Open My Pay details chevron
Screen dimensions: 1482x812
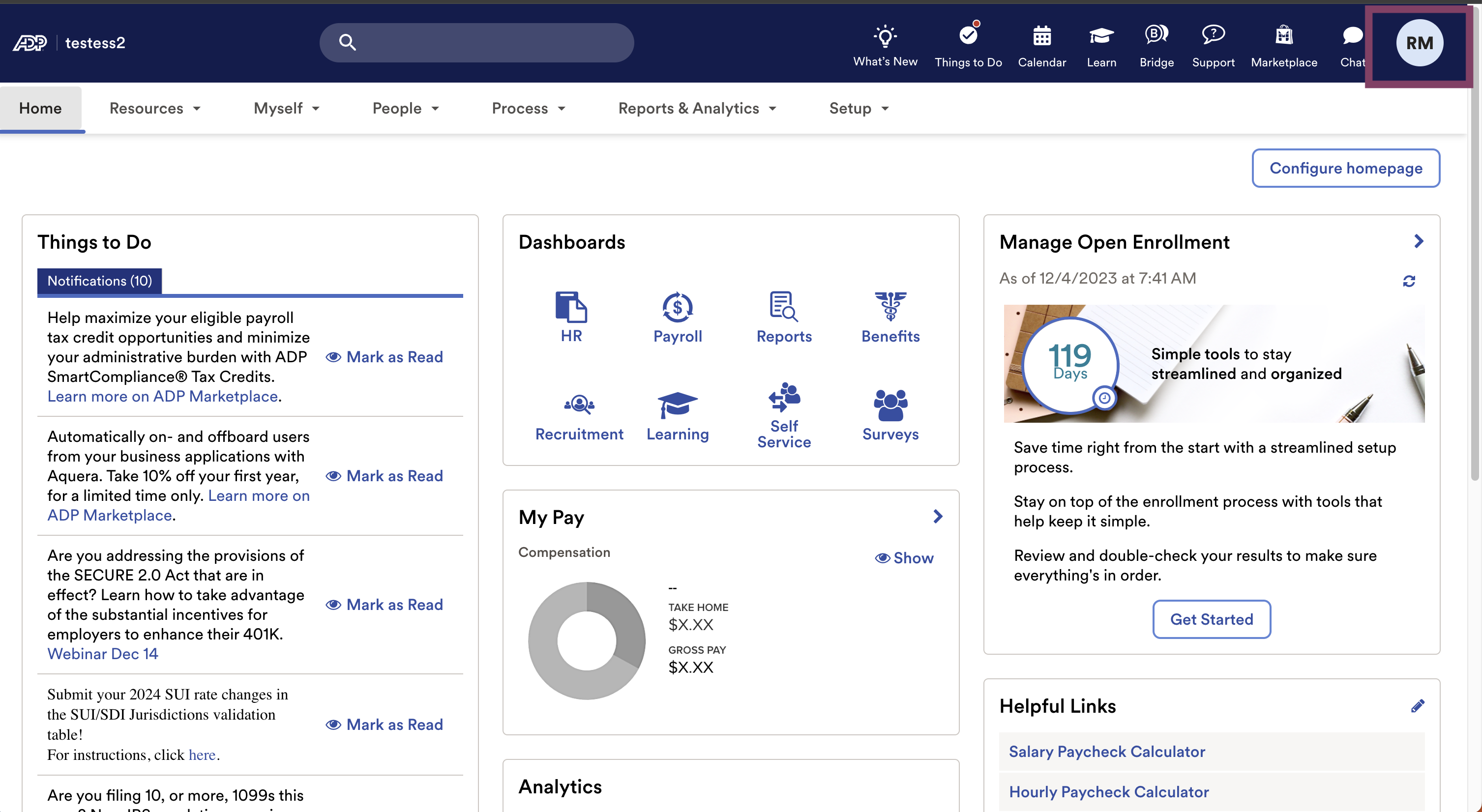[937, 517]
